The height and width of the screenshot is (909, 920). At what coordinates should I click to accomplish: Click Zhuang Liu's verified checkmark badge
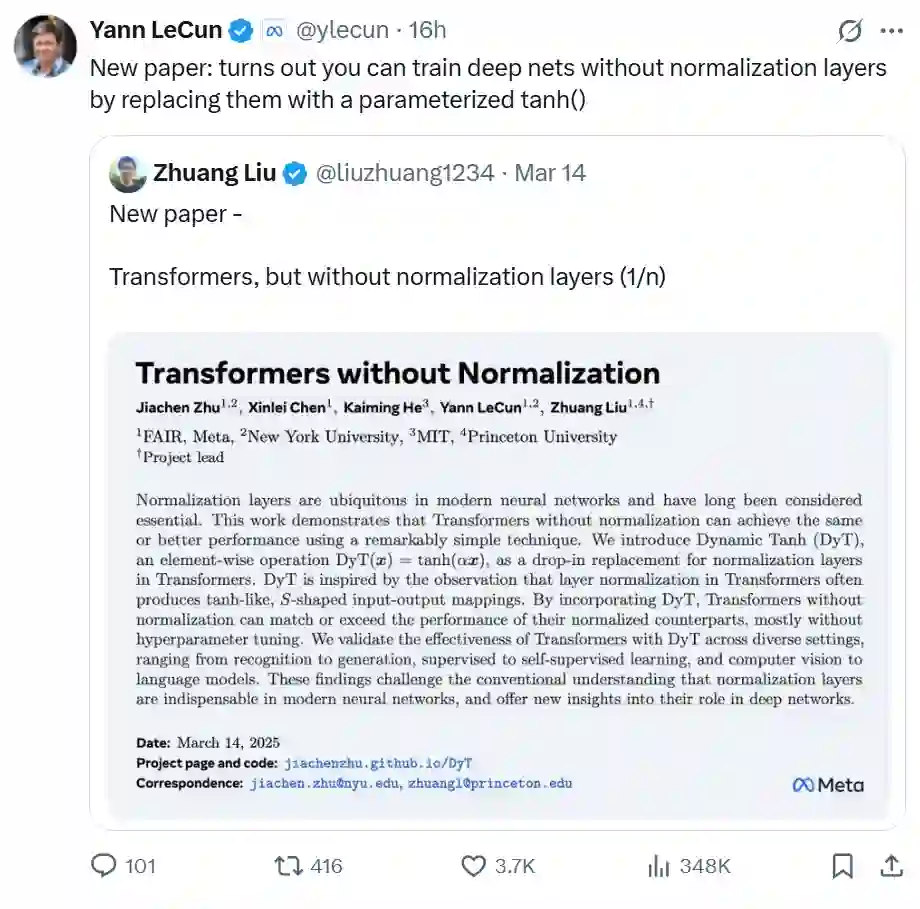point(295,173)
